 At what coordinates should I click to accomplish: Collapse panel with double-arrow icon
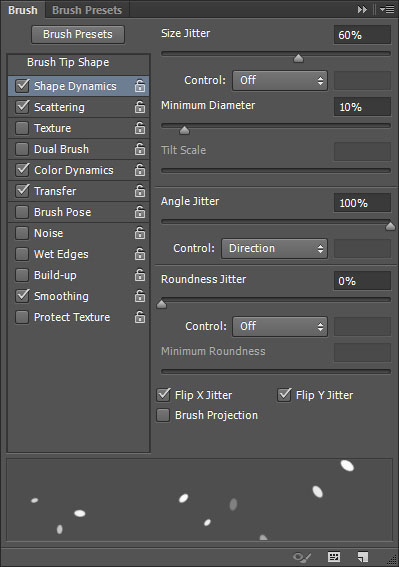click(362, 10)
